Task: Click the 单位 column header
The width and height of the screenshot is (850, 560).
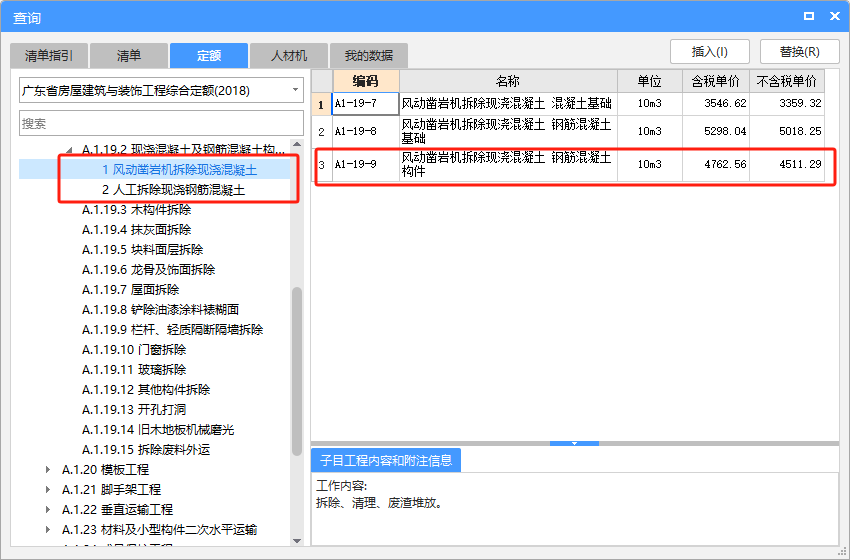Action: tap(649, 81)
